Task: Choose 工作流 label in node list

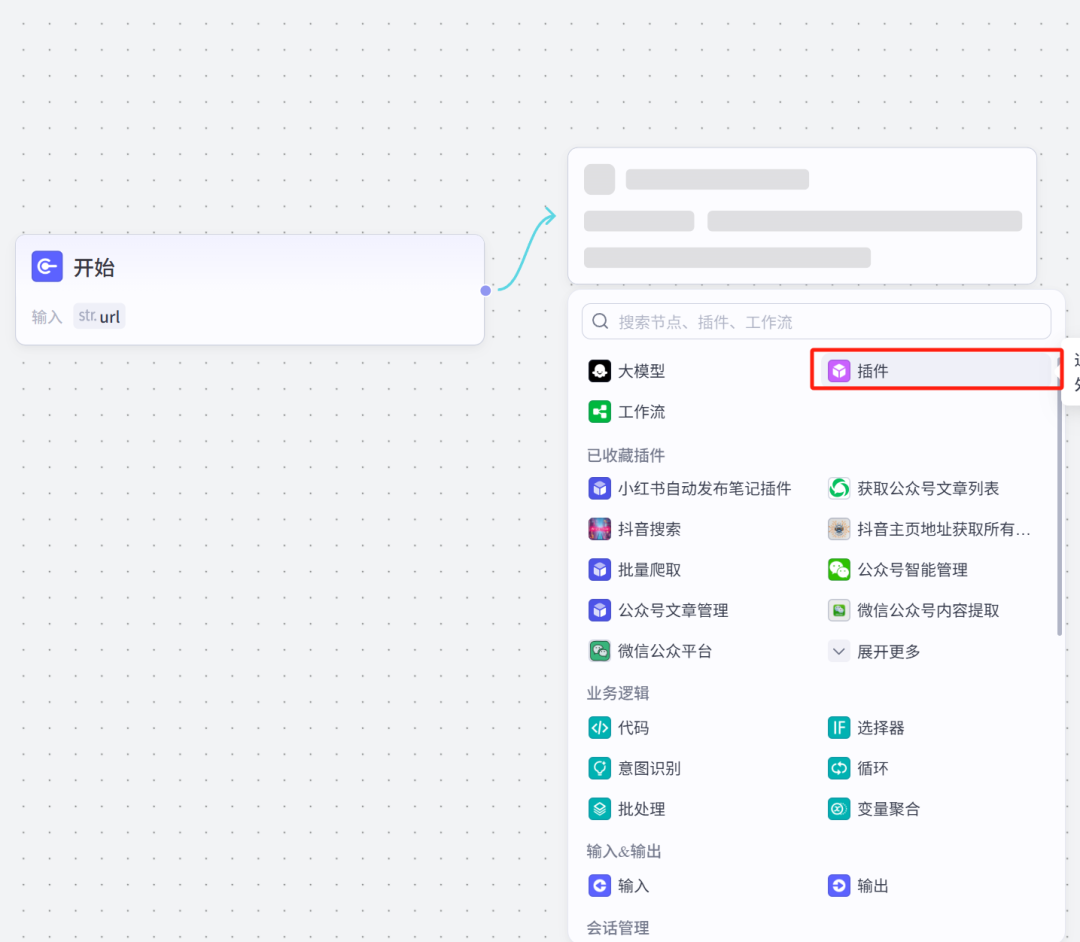Action: (641, 412)
